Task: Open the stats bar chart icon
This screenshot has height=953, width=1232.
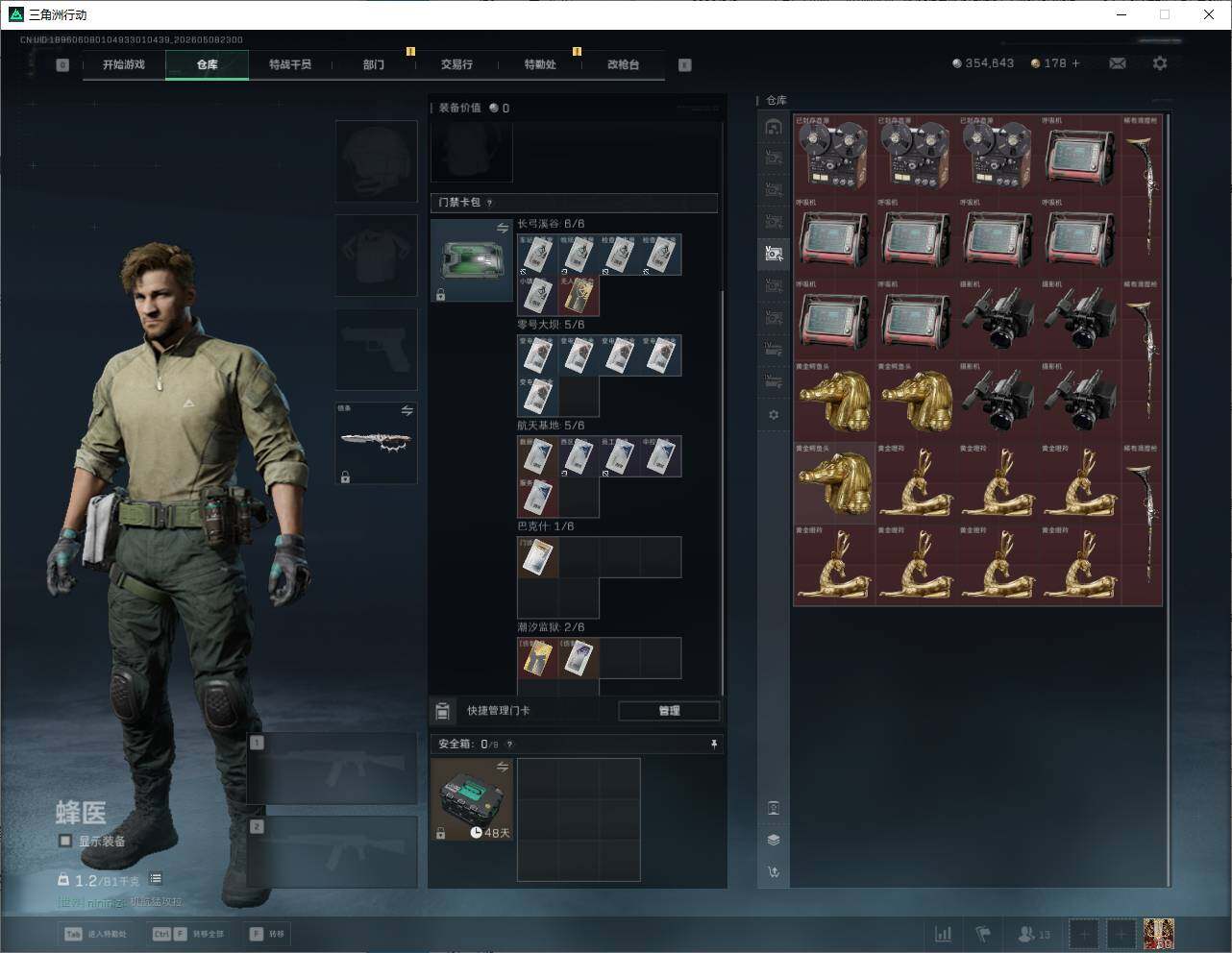Action: point(944,934)
